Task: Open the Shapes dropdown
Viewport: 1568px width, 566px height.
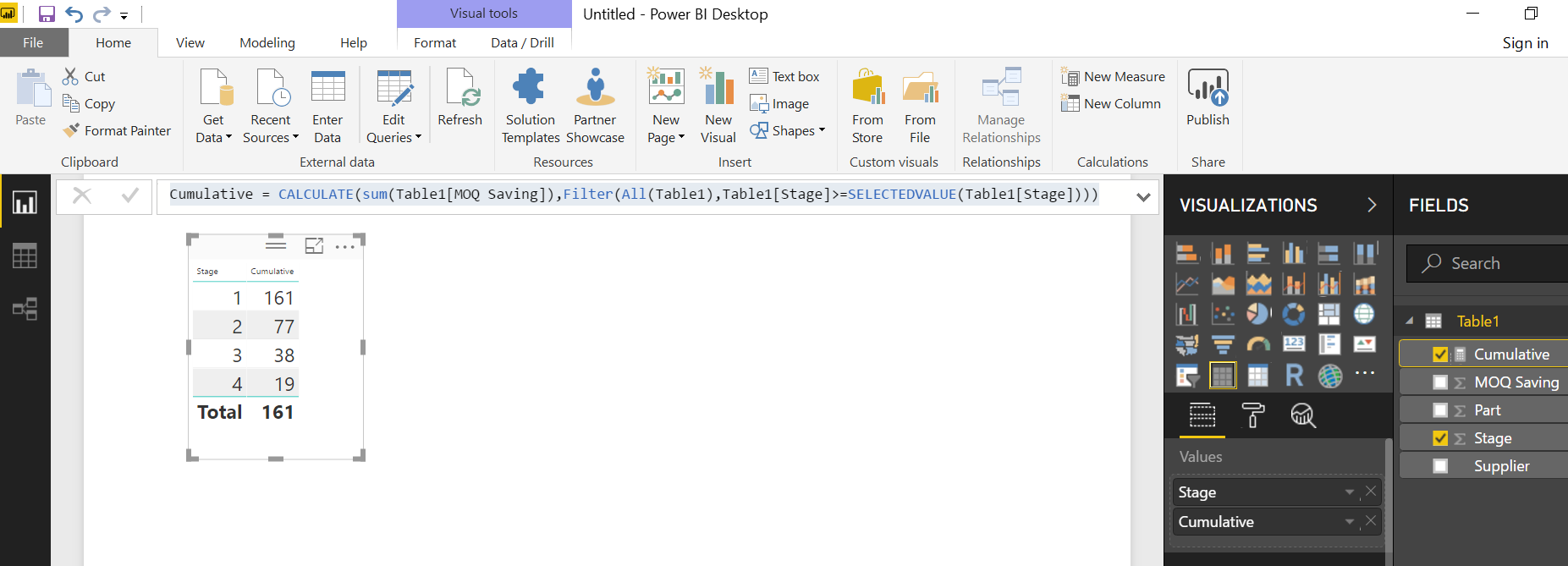Action: pos(787,130)
